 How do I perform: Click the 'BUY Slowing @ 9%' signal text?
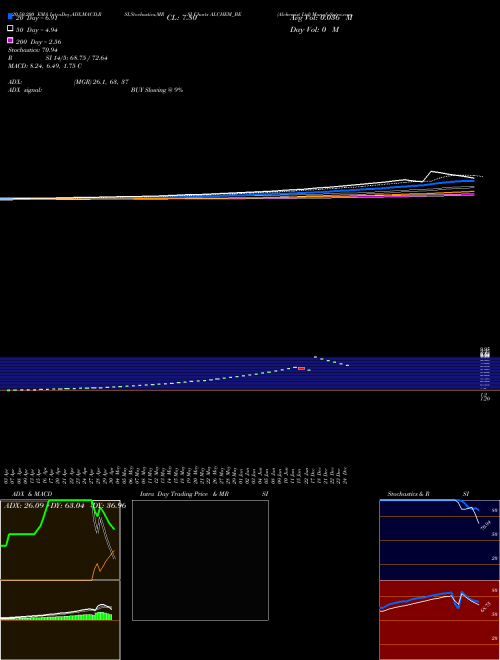pos(157,90)
